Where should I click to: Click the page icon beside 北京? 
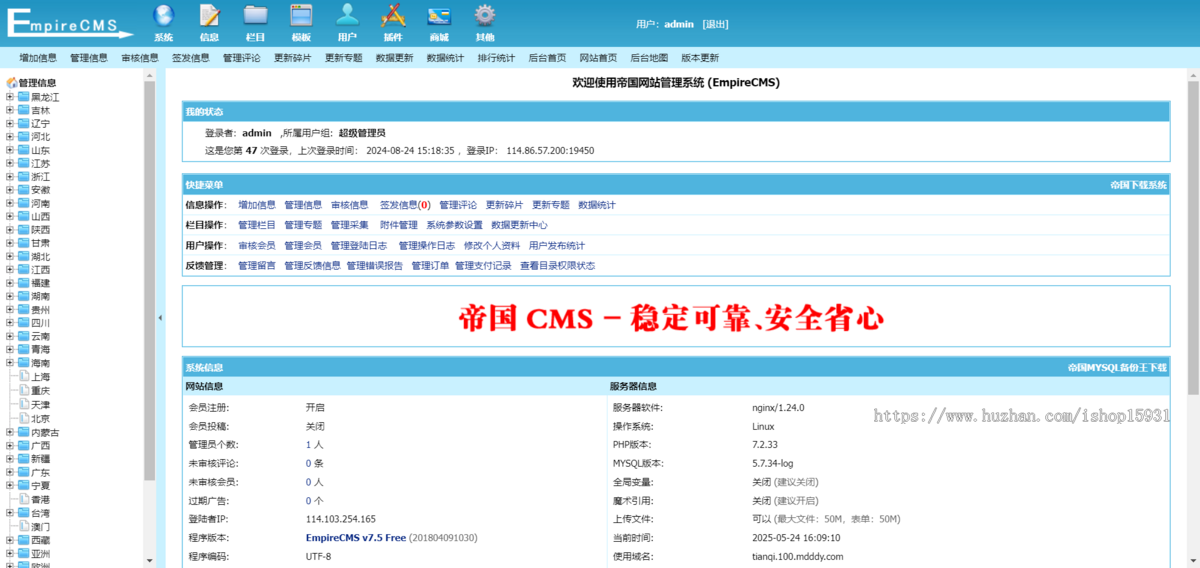[24, 418]
